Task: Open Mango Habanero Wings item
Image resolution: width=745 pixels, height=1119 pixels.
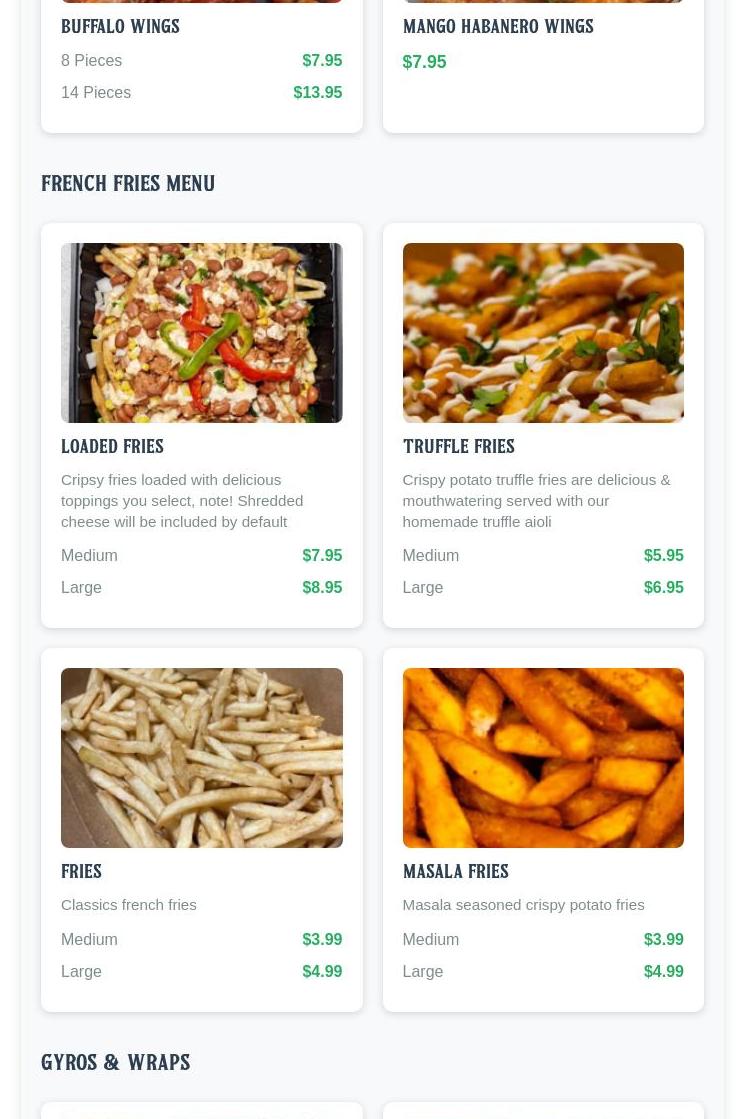Action: click(x=498, y=26)
